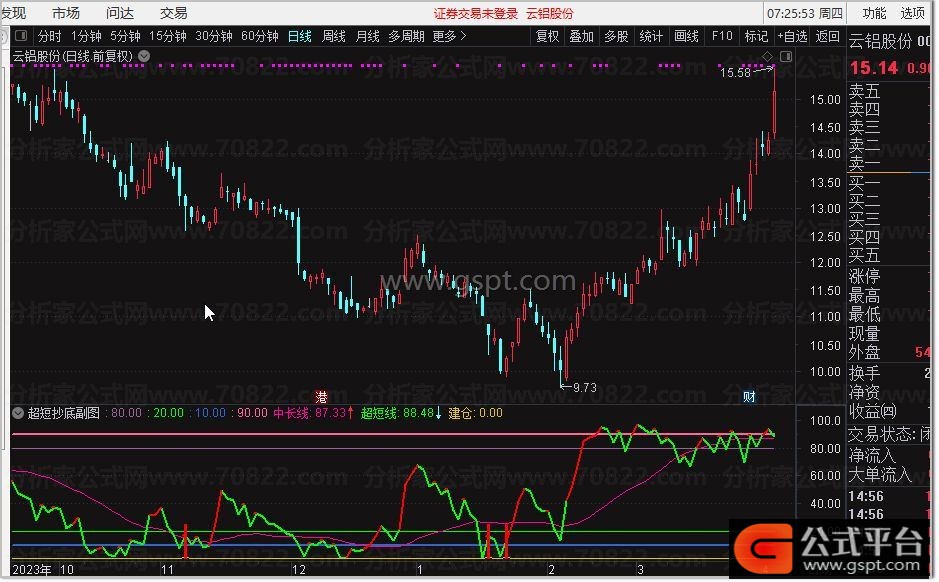Click the 港 marker on the chart
The height and width of the screenshot is (582, 939).
[x=322, y=397]
